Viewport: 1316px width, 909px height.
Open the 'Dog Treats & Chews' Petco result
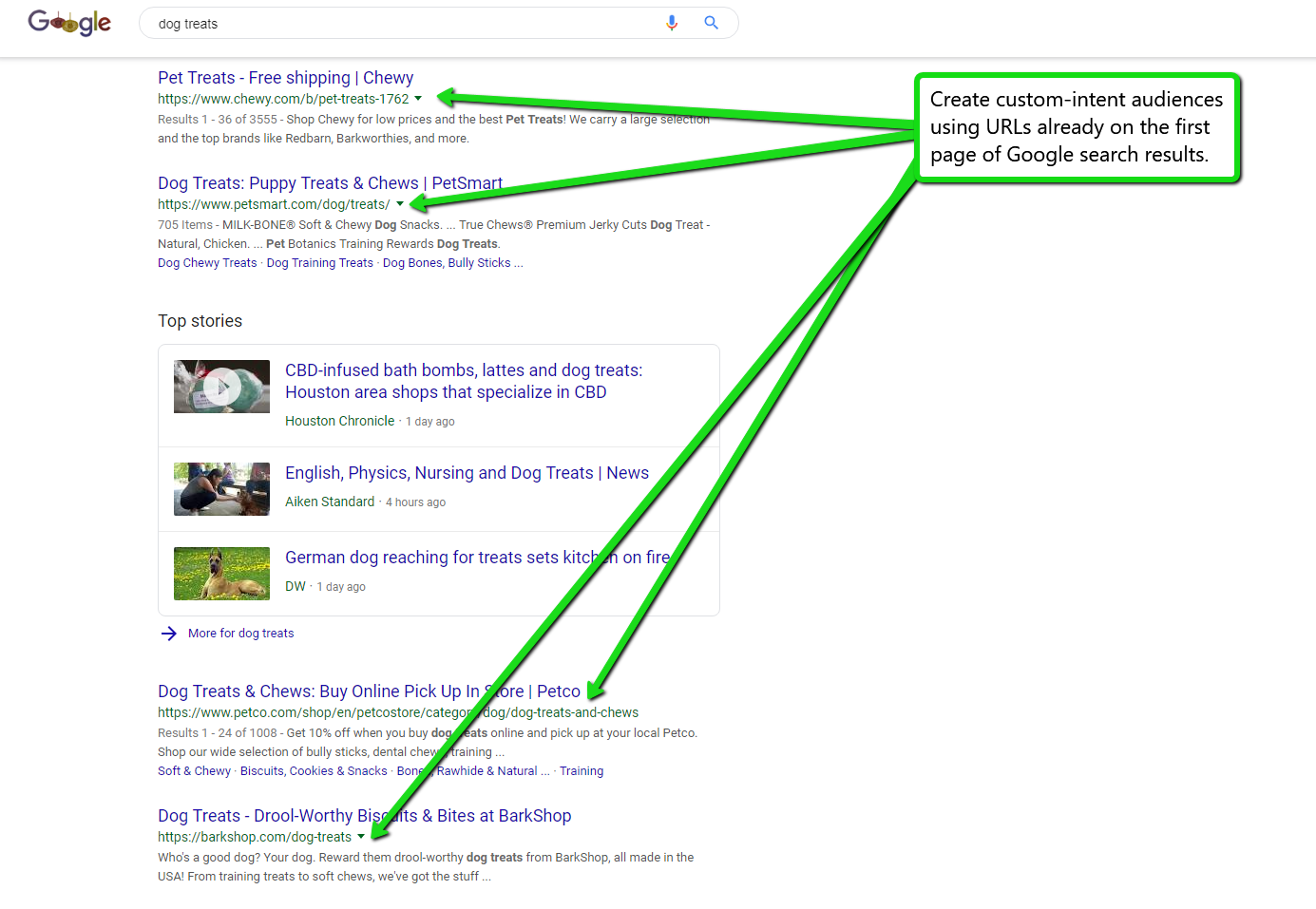(x=369, y=691)
